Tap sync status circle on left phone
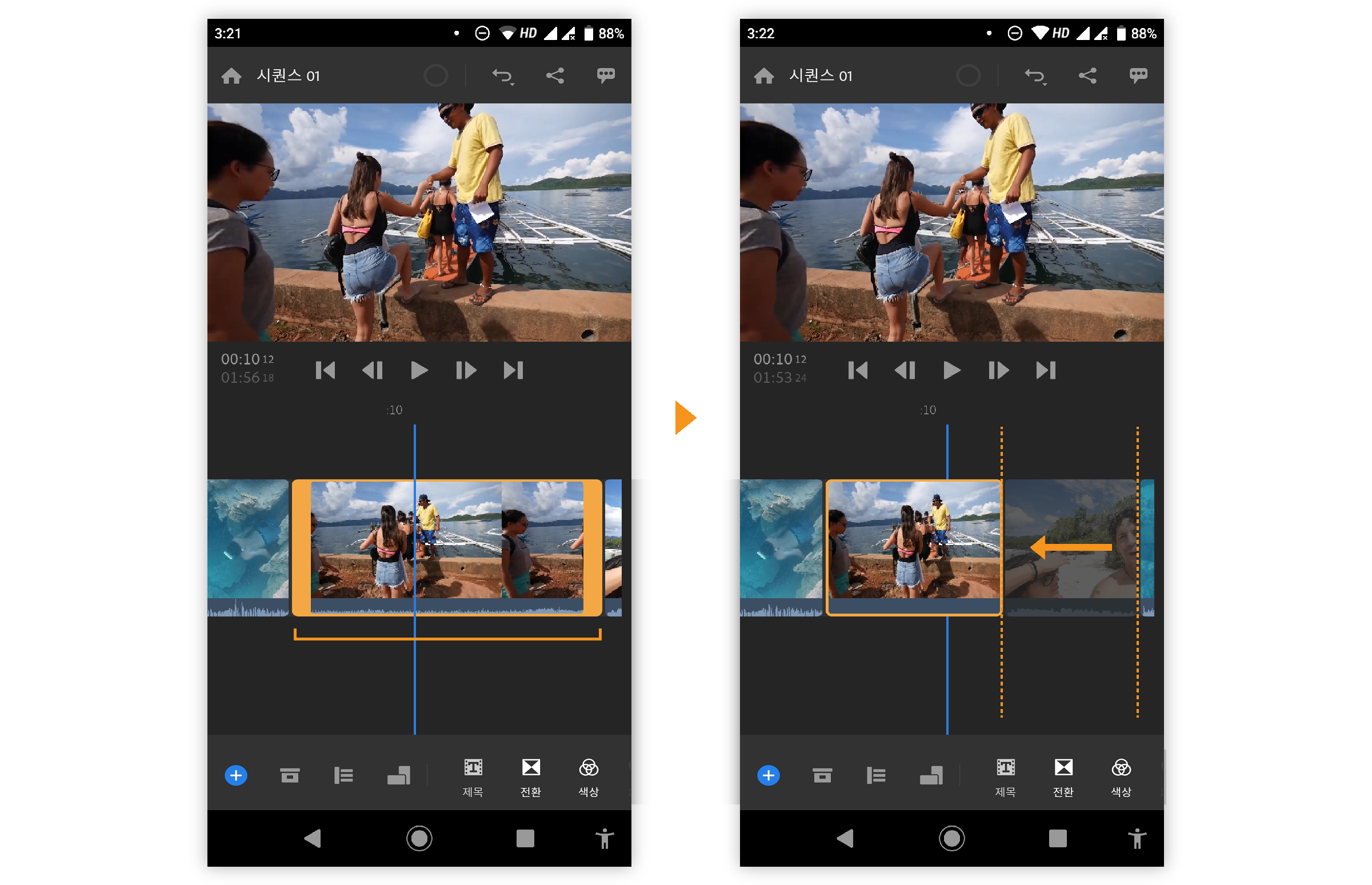Viewport: 1372px width, 885px height. [435, 76]
